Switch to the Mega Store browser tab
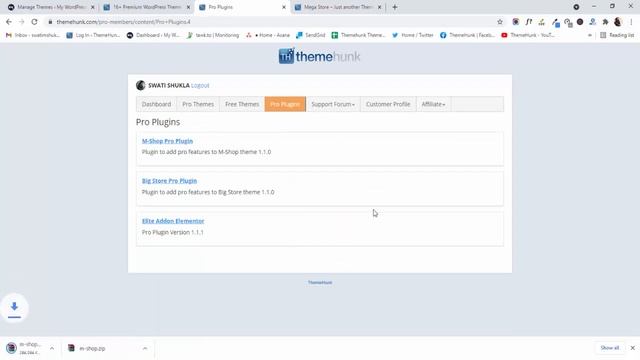640x360 pixels. 338,7
